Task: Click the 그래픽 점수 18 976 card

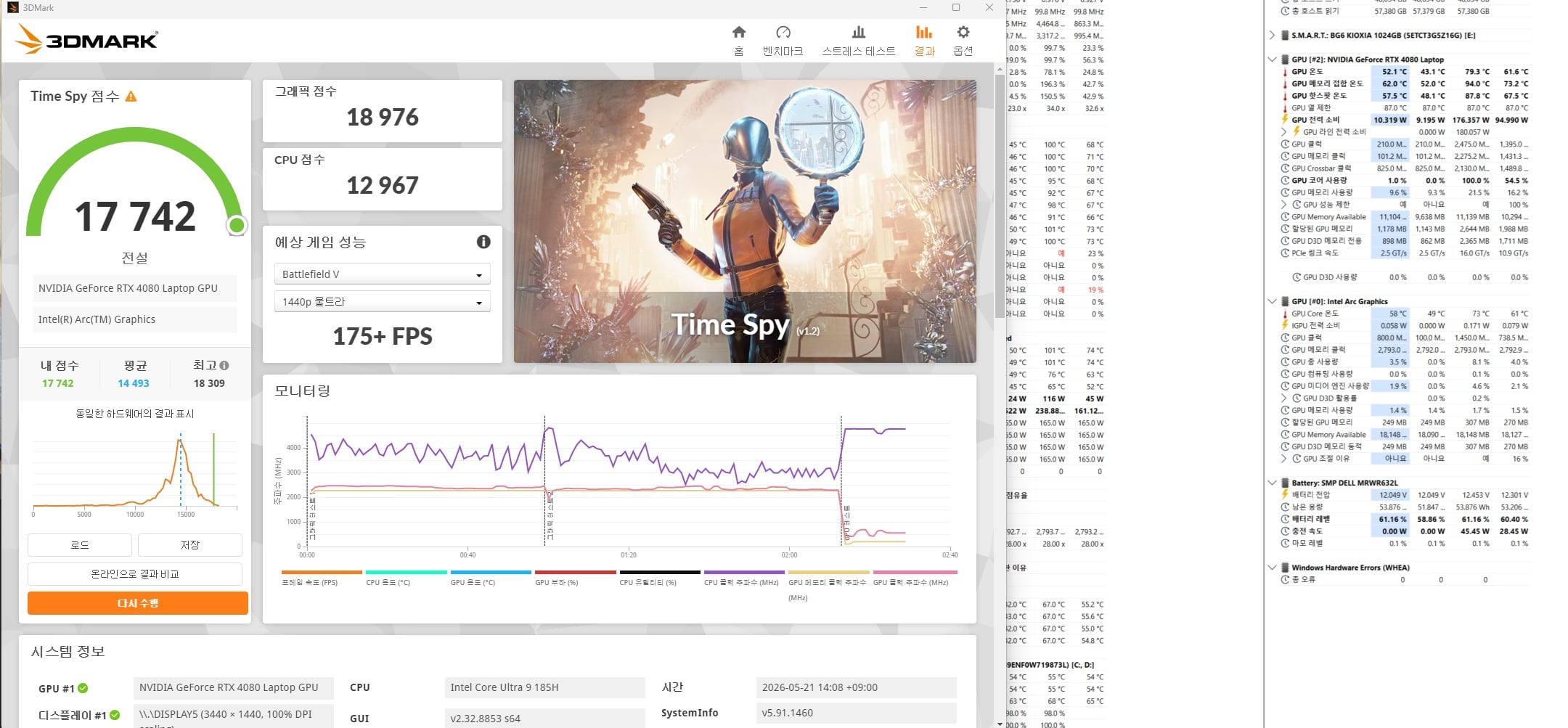Action: 382,111
